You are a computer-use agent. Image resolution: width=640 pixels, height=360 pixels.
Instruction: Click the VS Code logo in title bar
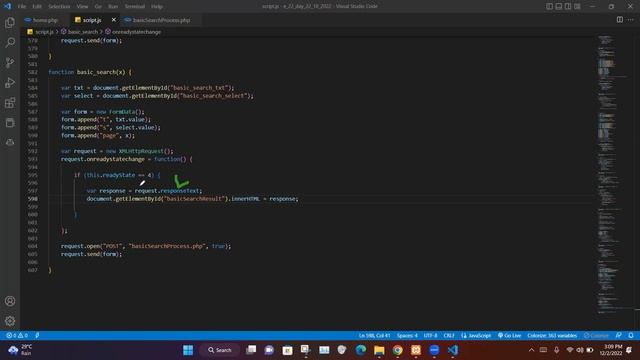[7, 6]
